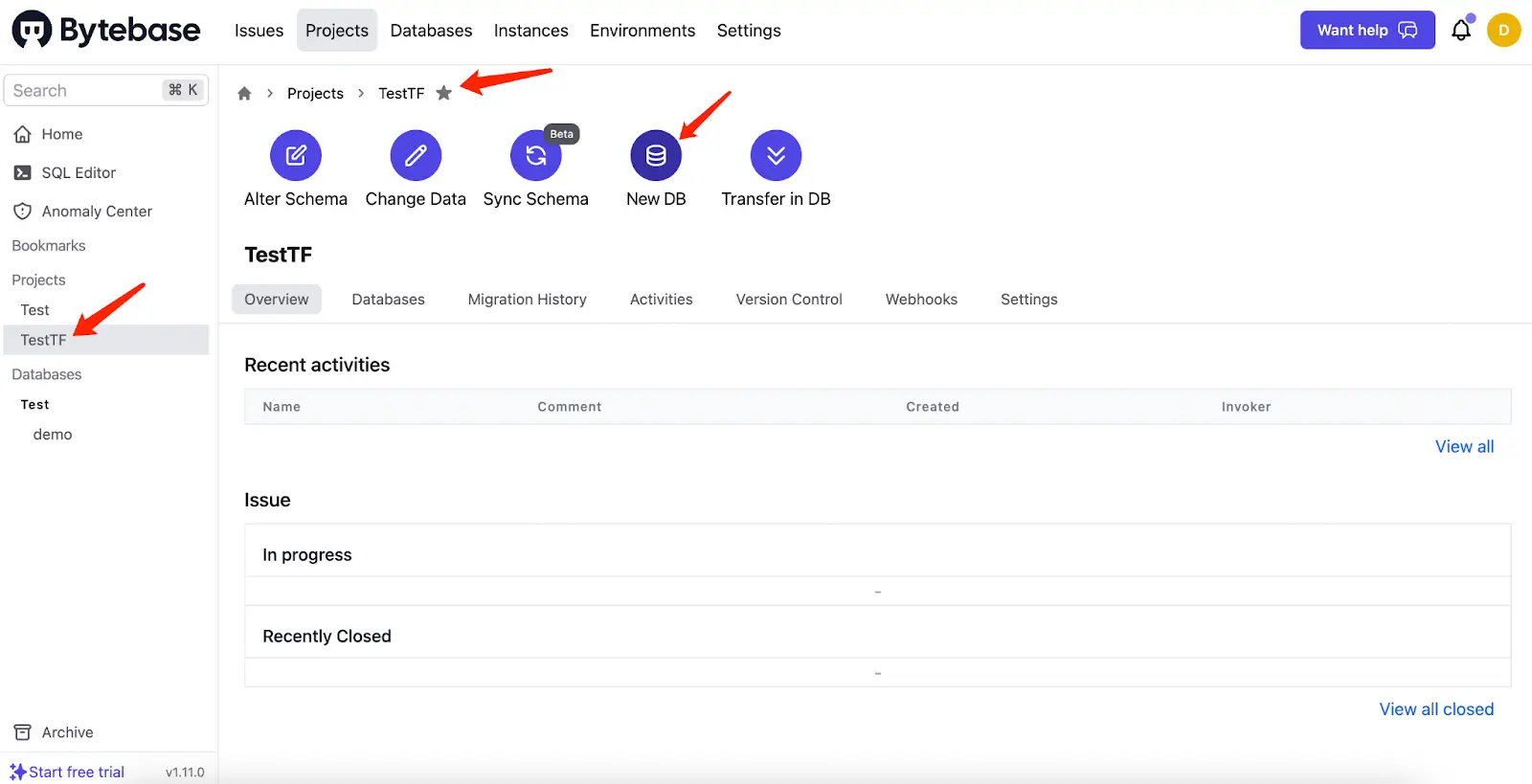Click View all activities link
1532x784 pixels.
(x=1464, y=446)
